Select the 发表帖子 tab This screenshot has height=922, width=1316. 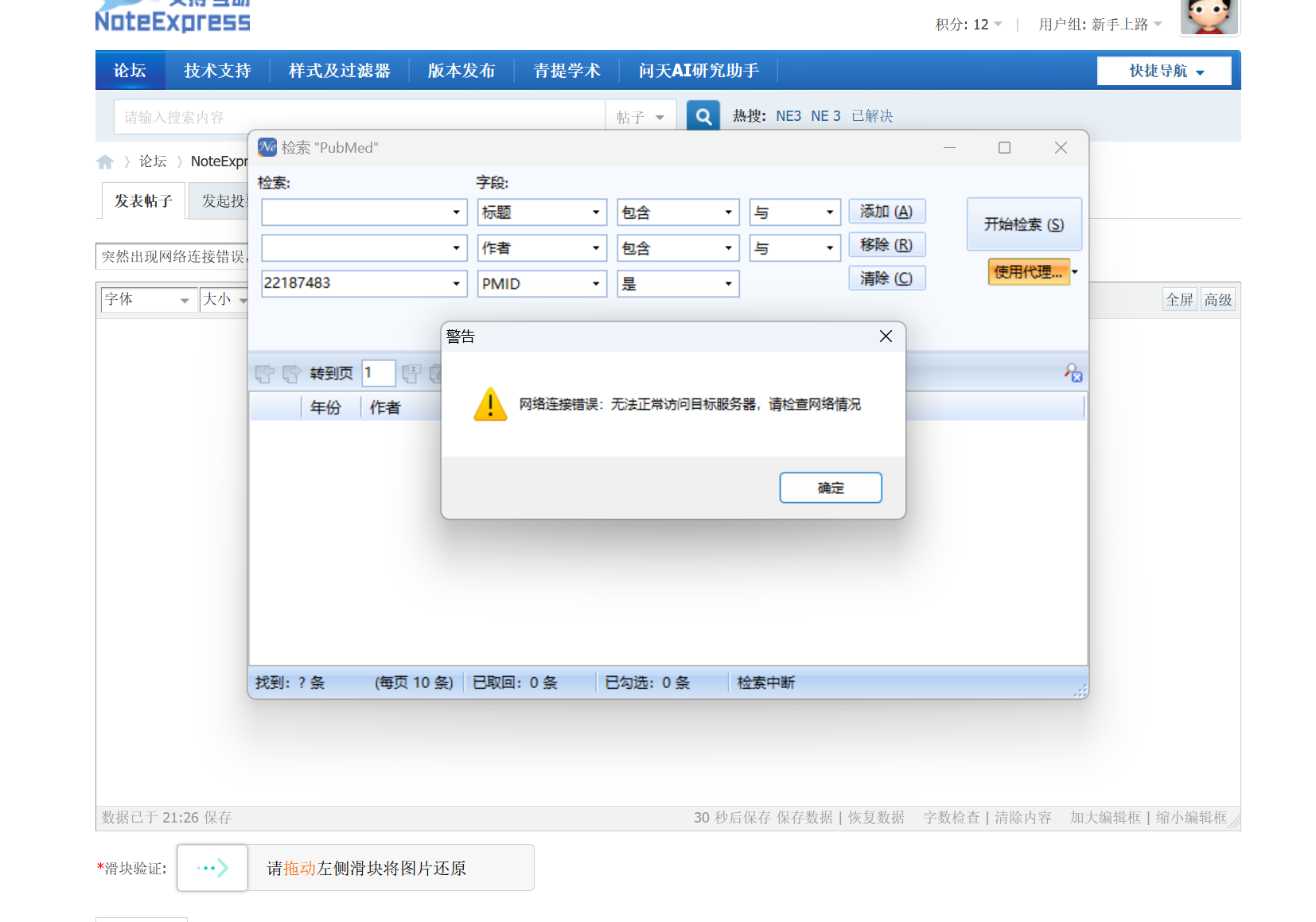143,200
